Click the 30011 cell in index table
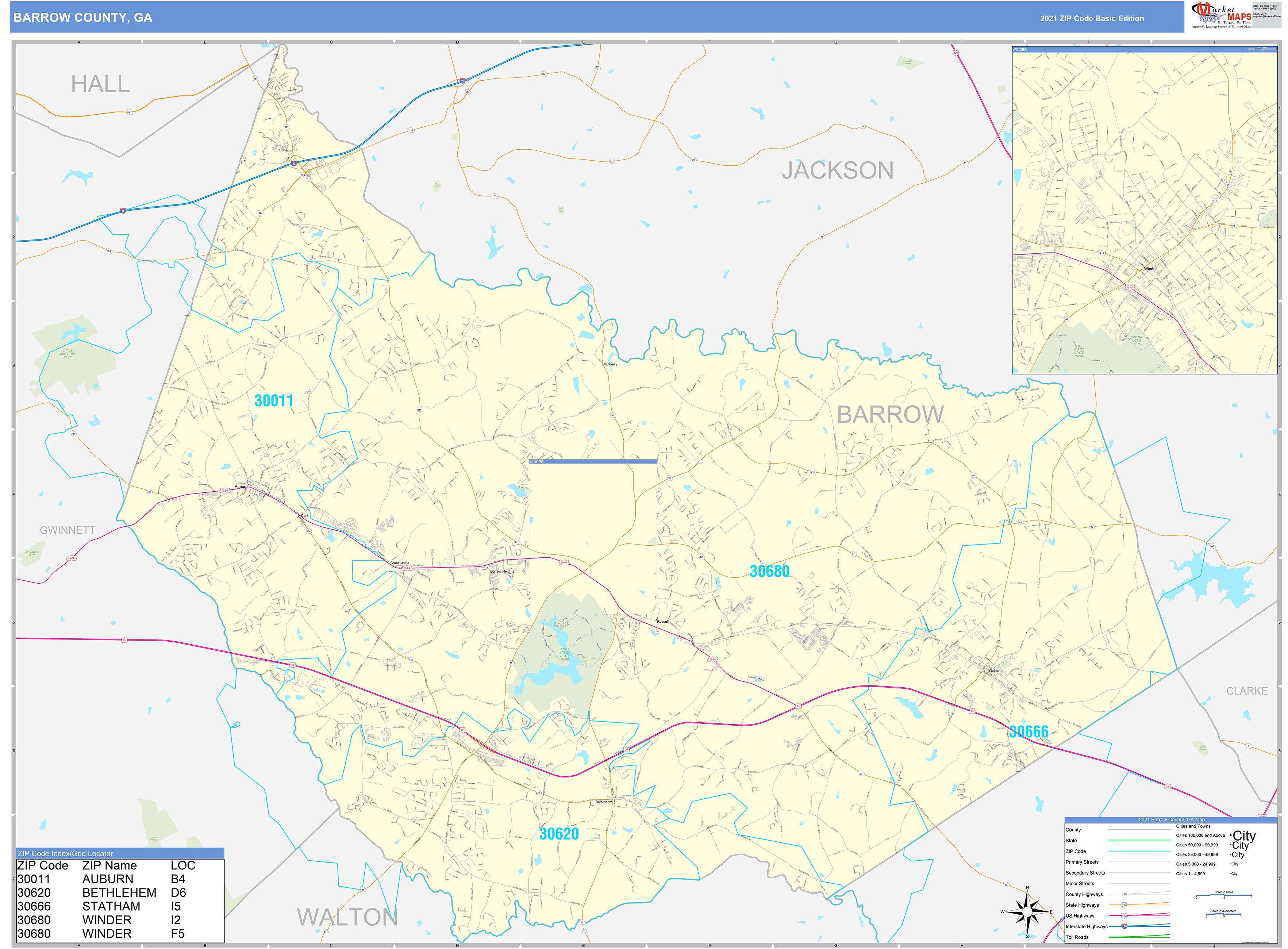 (34, 879)
